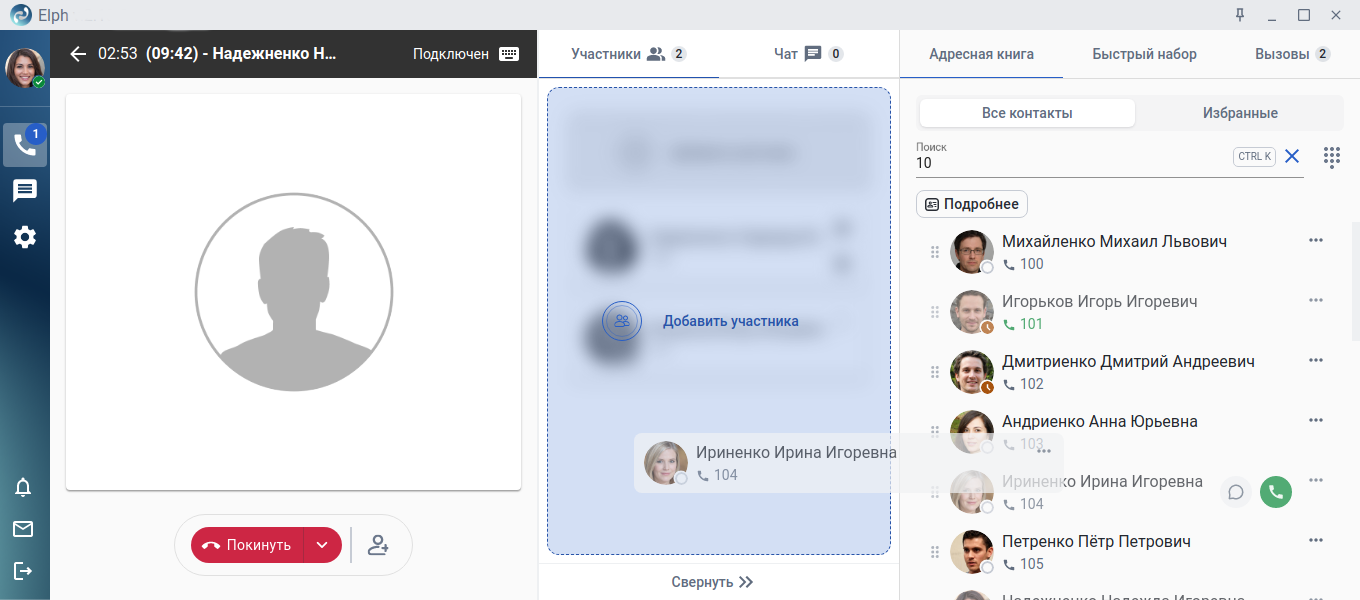Click avatar of Петренко Пётр Петрович
The width and height of the screenshot is (1360, 600).
tap(971, 552)
